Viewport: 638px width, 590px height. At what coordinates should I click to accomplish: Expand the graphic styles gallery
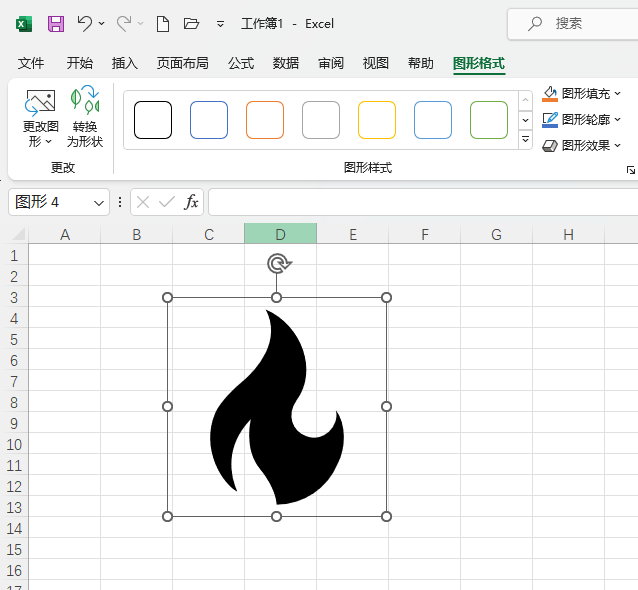[x=526, y=140]
